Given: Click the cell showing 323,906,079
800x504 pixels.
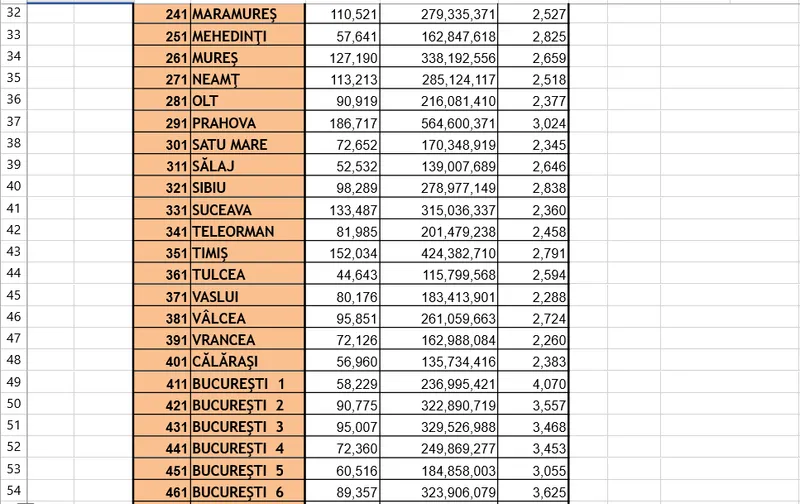Looking at the screenshot, I should (437, 491).
